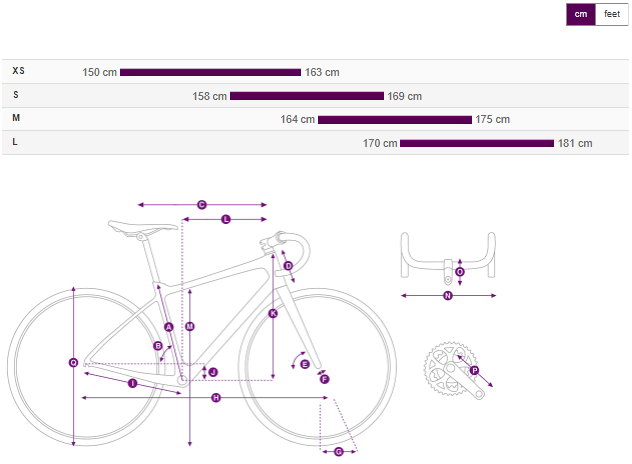Click the L 170–181 cm range bar
Screen dimensions: 632x464
coord(476,143)
